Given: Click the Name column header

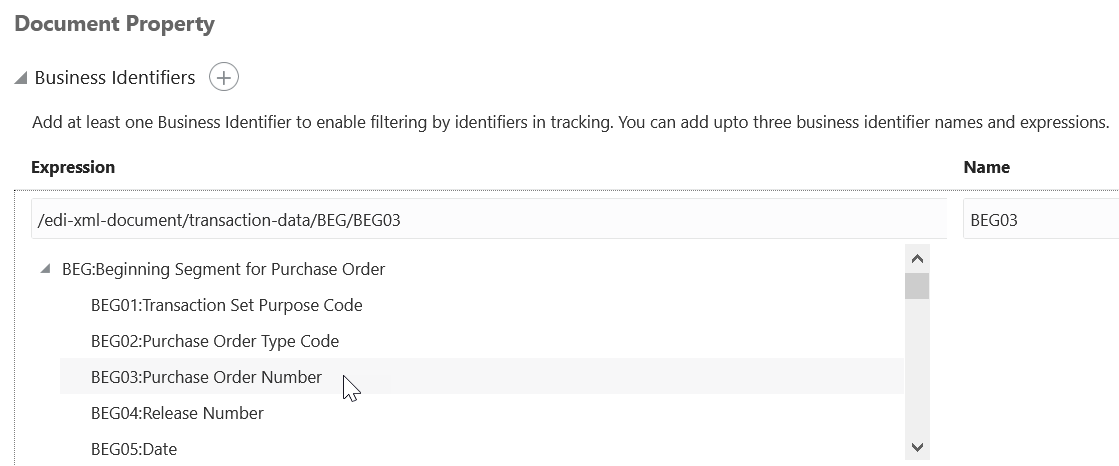Looking at the screenshot, I should tap(986, 167).
